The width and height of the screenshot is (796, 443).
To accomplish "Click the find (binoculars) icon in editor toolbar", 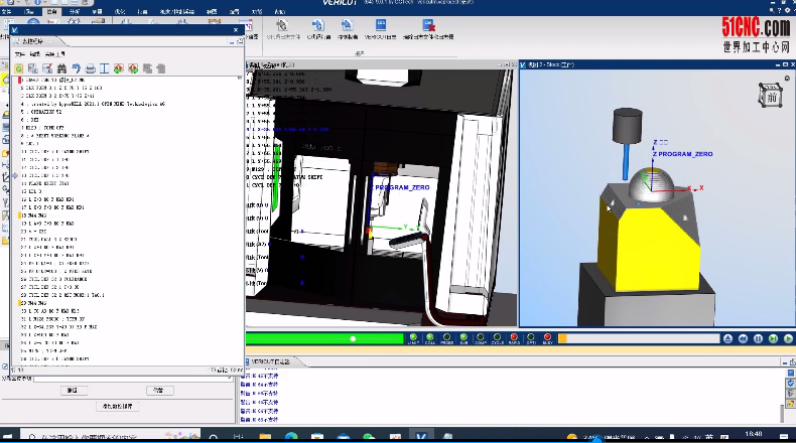I will tap(61, 68).
